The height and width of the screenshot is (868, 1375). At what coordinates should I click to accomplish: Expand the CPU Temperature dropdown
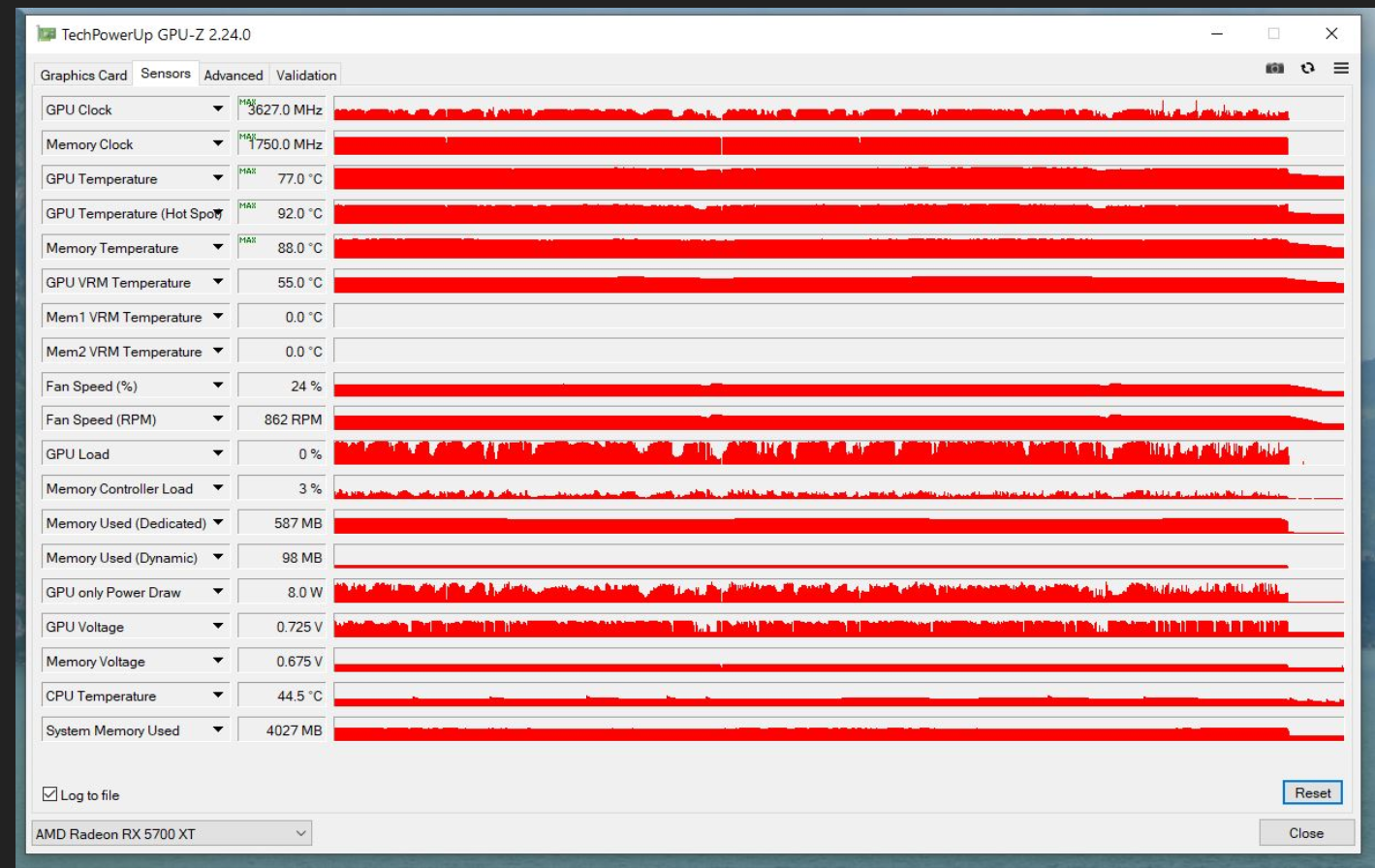[218, 696]
